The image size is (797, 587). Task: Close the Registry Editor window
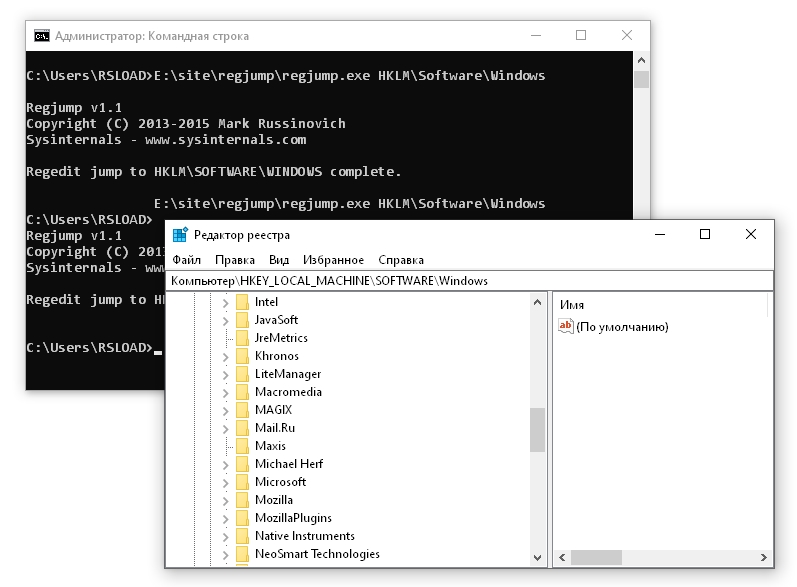click(751, 234)
